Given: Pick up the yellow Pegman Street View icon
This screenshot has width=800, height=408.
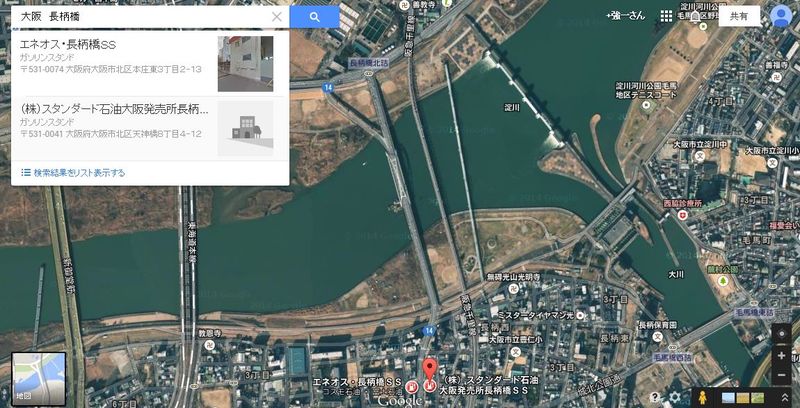Looking at the screenshot, I should [x=703, y=397].
